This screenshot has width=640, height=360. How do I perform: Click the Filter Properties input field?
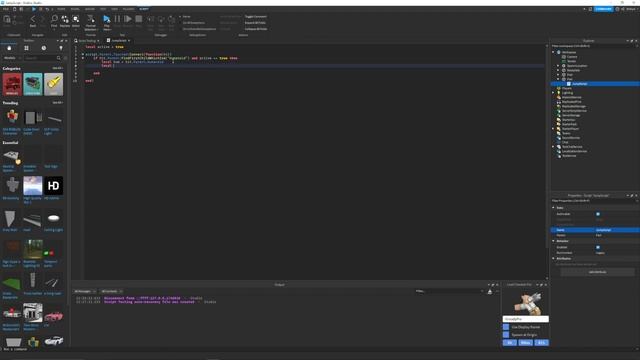[x=594, y=201]
